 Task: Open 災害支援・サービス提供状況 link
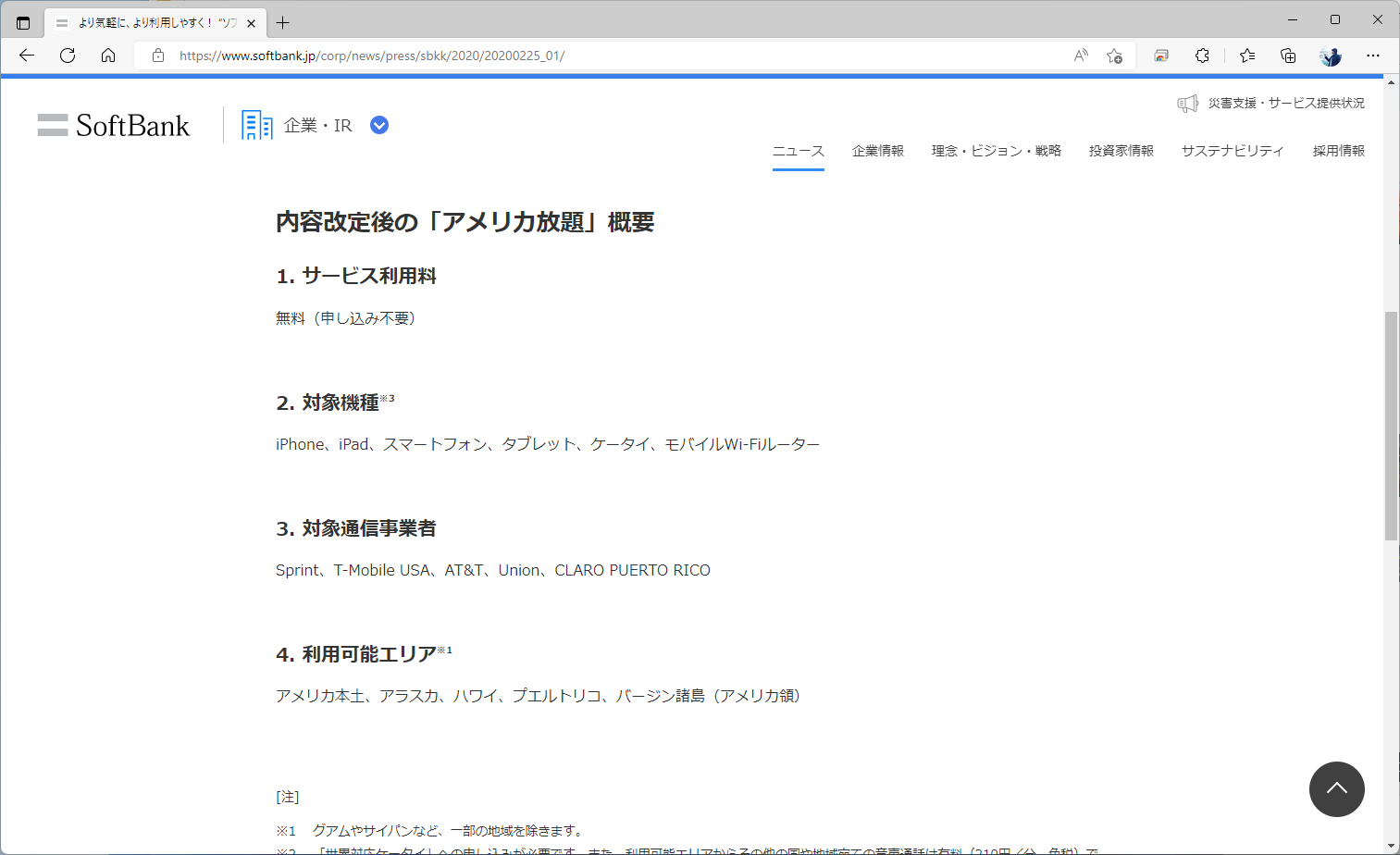coord(1286,104)
